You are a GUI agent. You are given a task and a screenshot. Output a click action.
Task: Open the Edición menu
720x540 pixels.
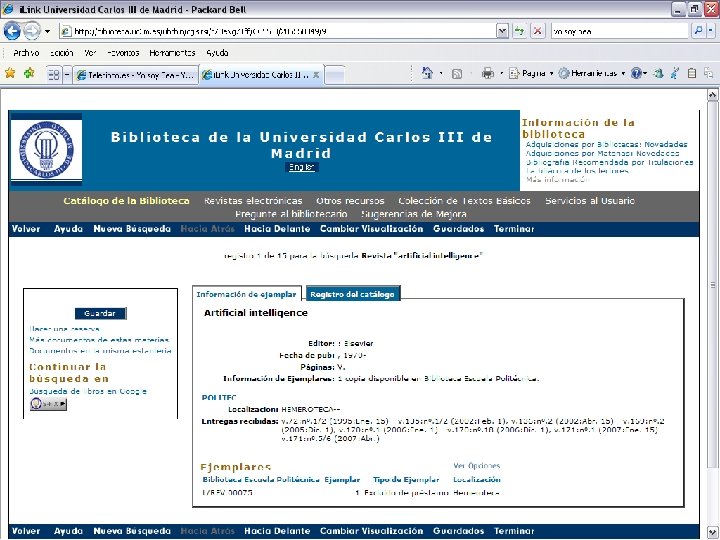(62, 53)
